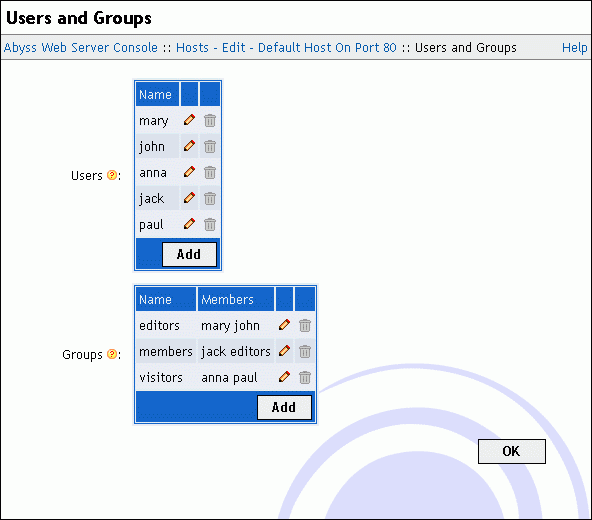The image size is (592, 520).
Task: Click Users and Groups page heading
Action: 79,18
